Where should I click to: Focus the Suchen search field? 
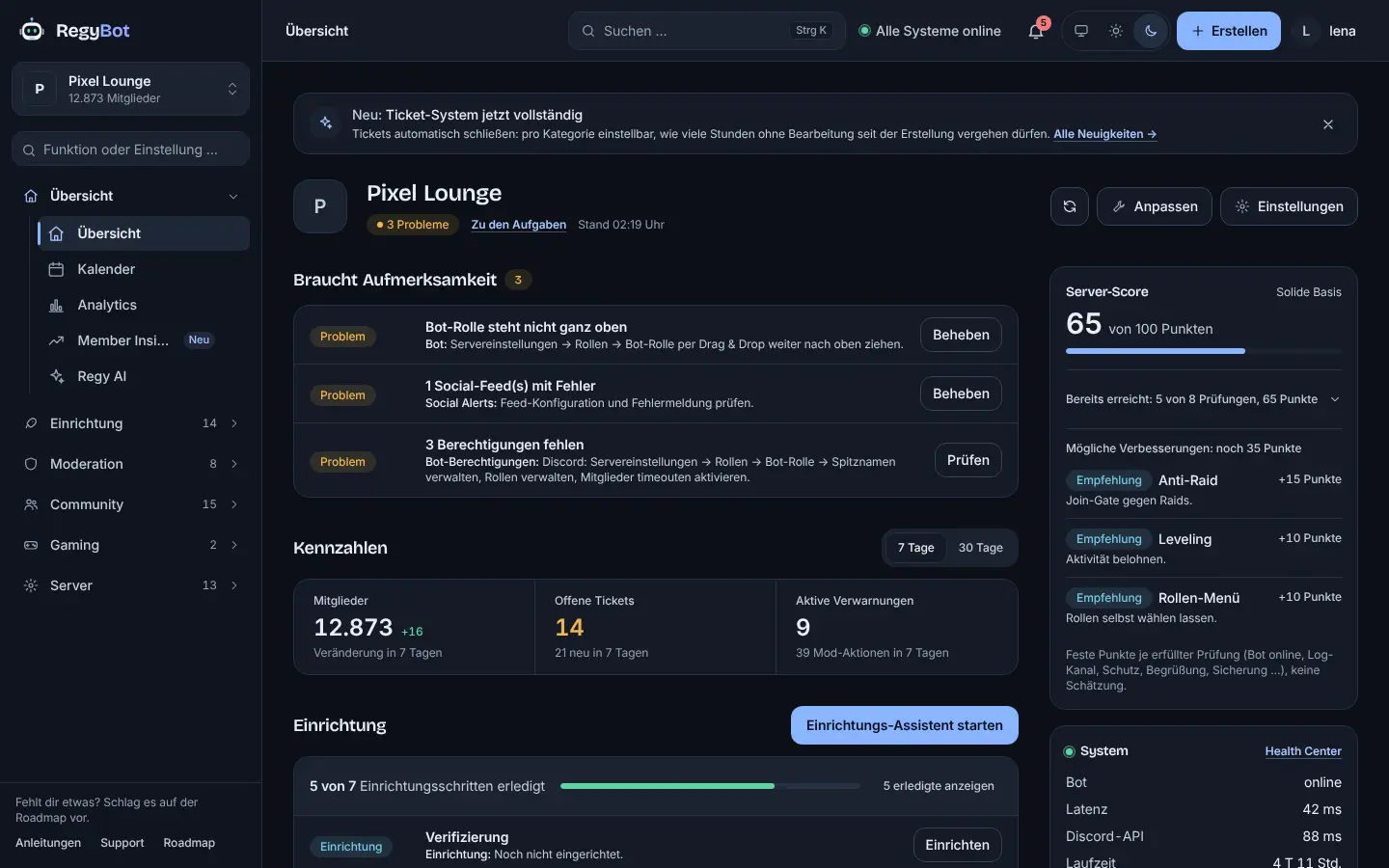pos(707,31)
